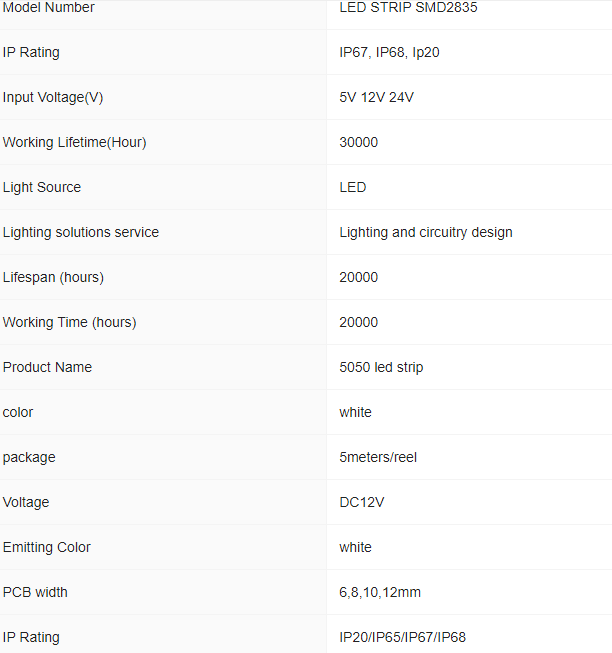Click the 'Working Time (hours)' label
This screenshot has height=653, width=612.
[69, 322]
